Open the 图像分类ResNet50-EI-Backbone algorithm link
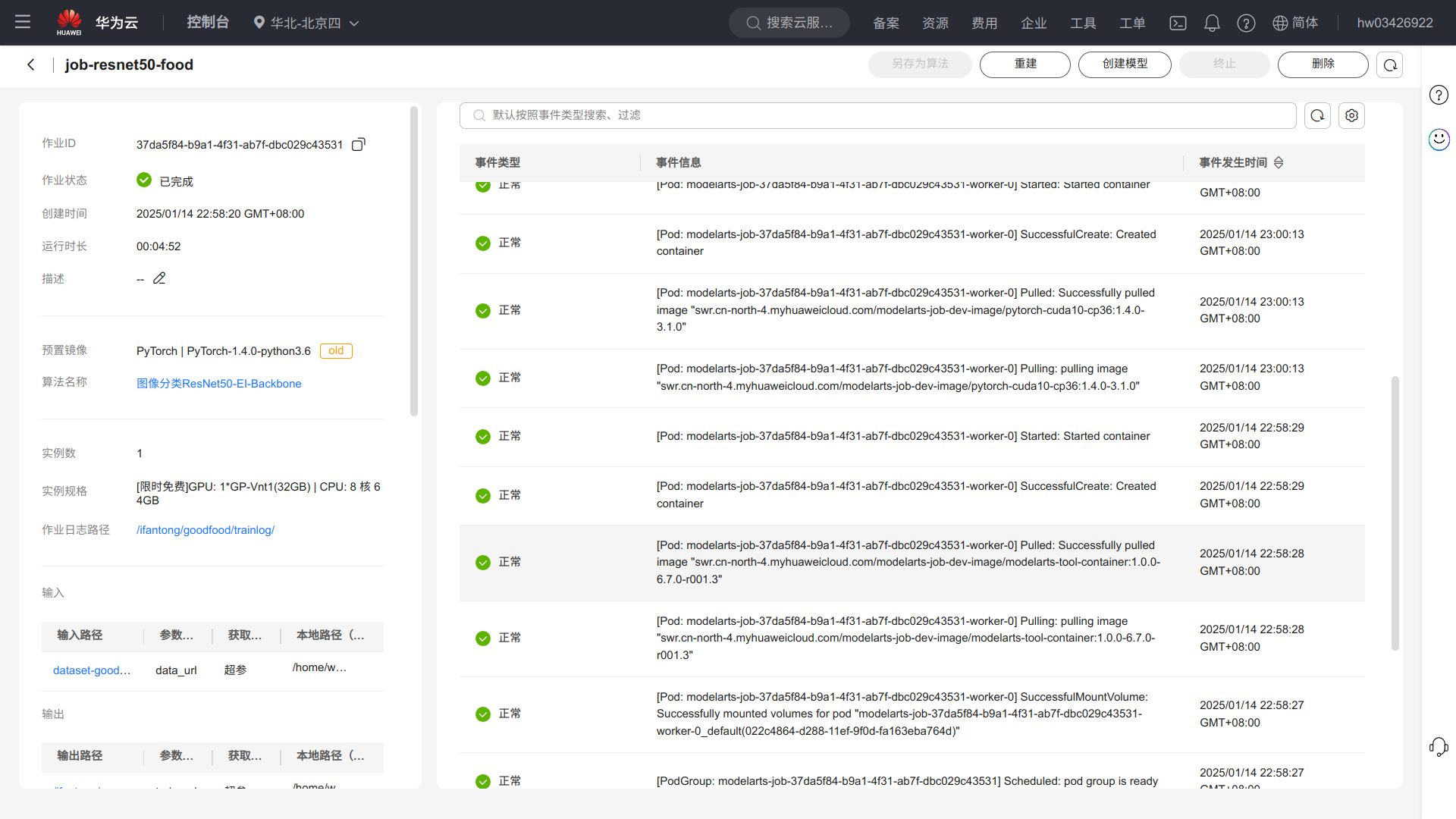The width and height of the screenshot is (1456, 819). pyautogui.click(x=218, y=384)
